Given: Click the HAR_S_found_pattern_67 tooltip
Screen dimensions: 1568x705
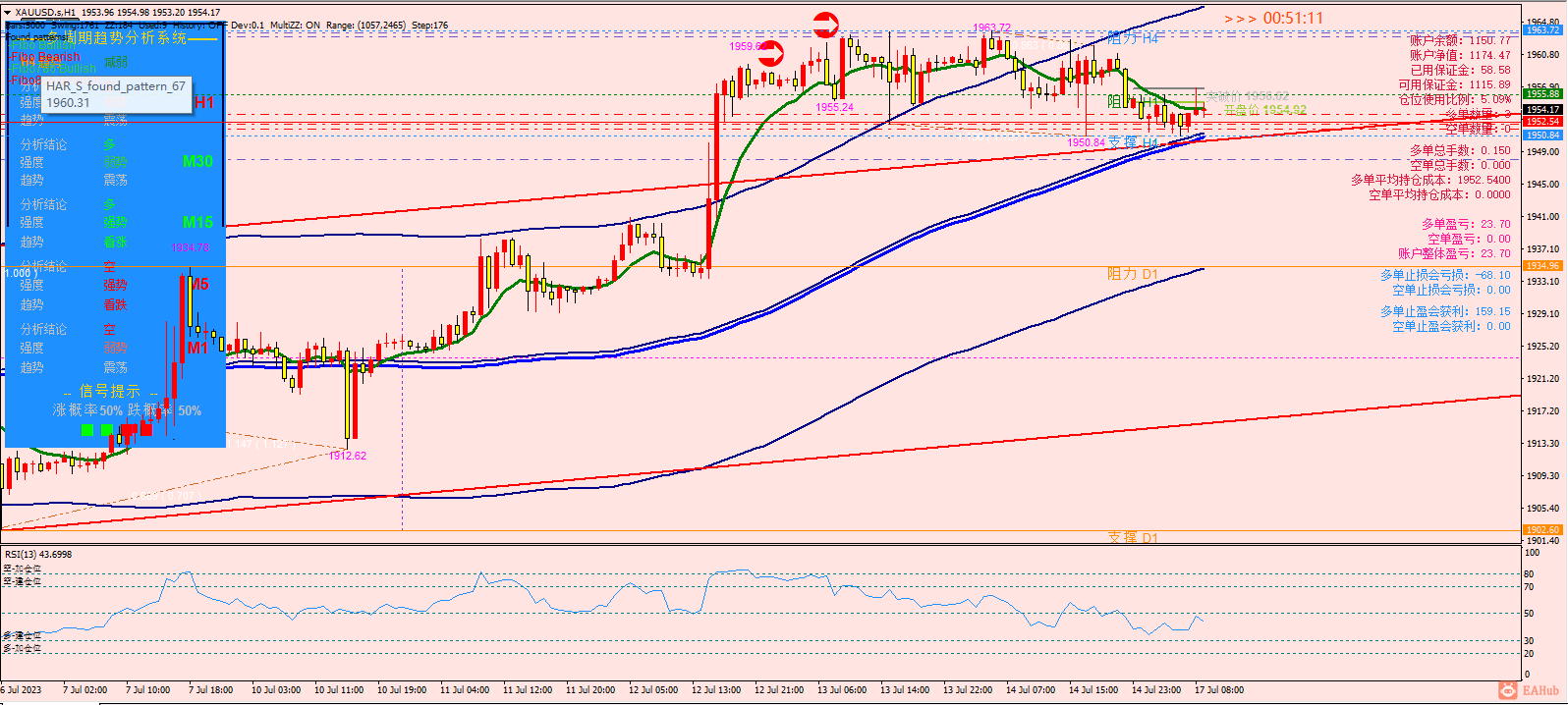Looking at the screenshot, I should click(x=116, y=94).
